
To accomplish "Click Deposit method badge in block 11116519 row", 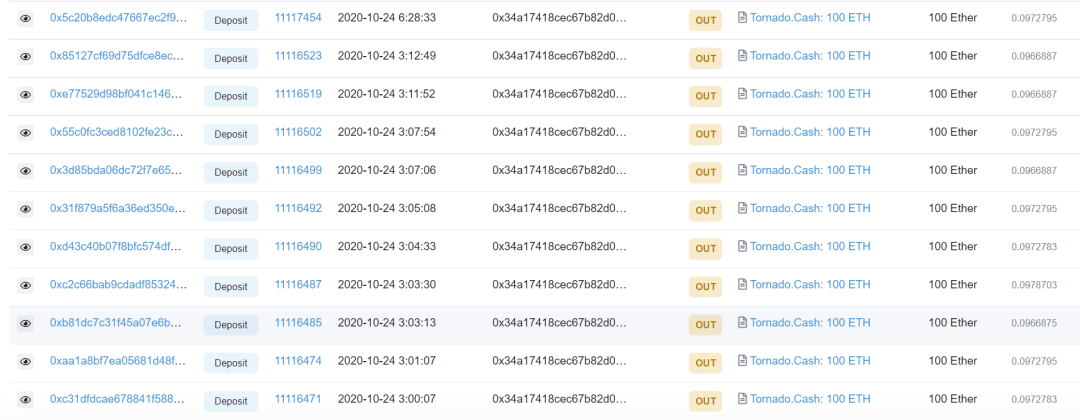I will pyautogui.click(x=230, y=96).
